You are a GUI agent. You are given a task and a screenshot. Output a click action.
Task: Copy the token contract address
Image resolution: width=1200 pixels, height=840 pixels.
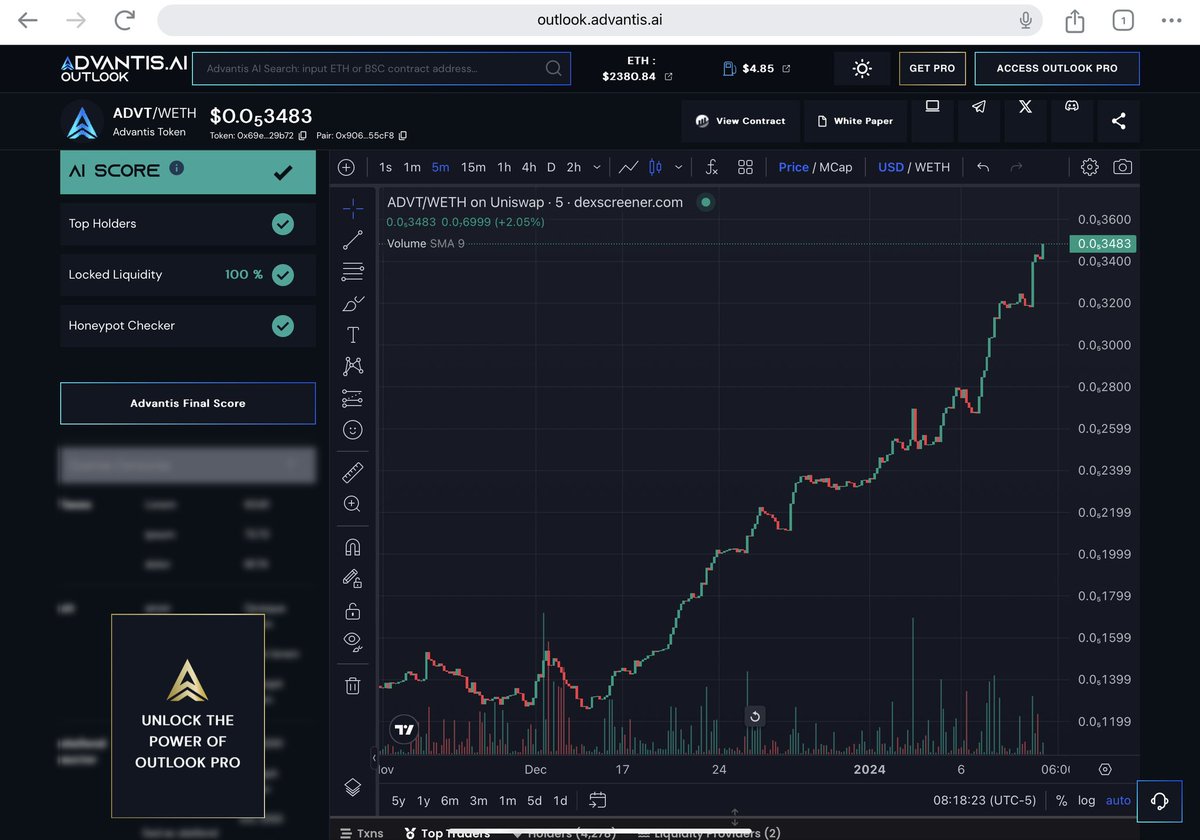pyautogui.click(x=302, y=135)
